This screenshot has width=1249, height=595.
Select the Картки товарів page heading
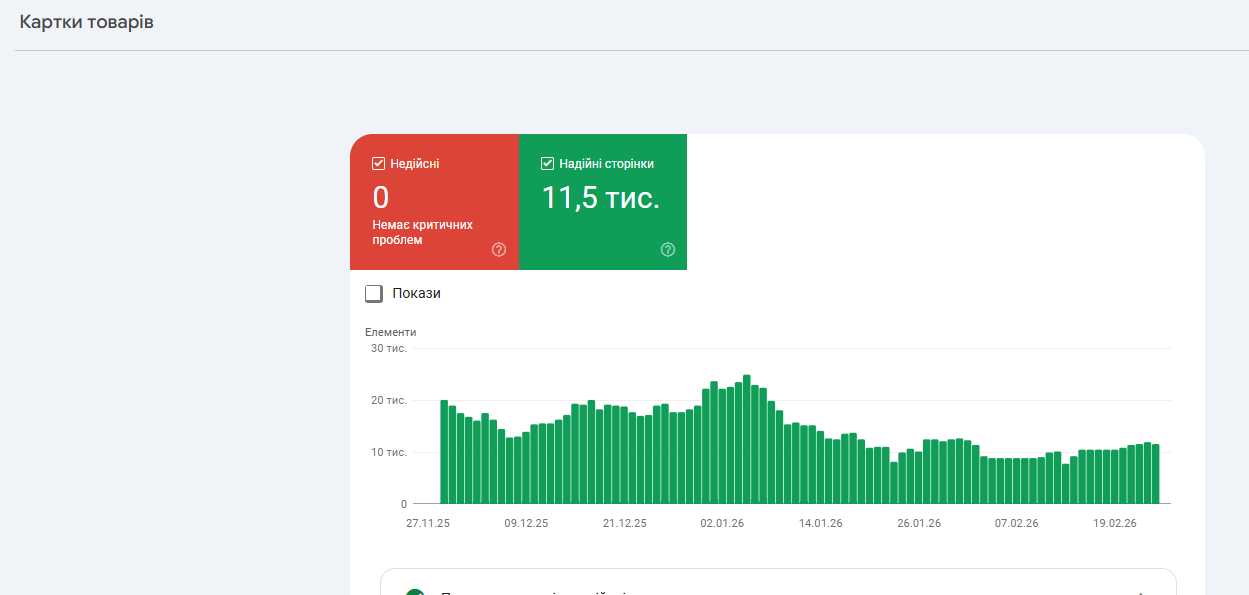tap(86, 22)
